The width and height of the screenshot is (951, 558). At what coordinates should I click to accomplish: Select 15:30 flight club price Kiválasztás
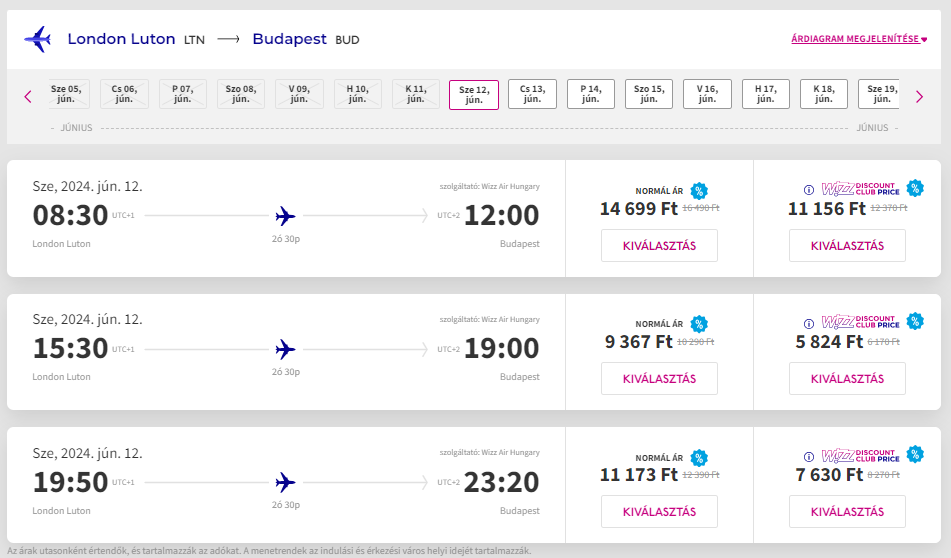(847, 378)
